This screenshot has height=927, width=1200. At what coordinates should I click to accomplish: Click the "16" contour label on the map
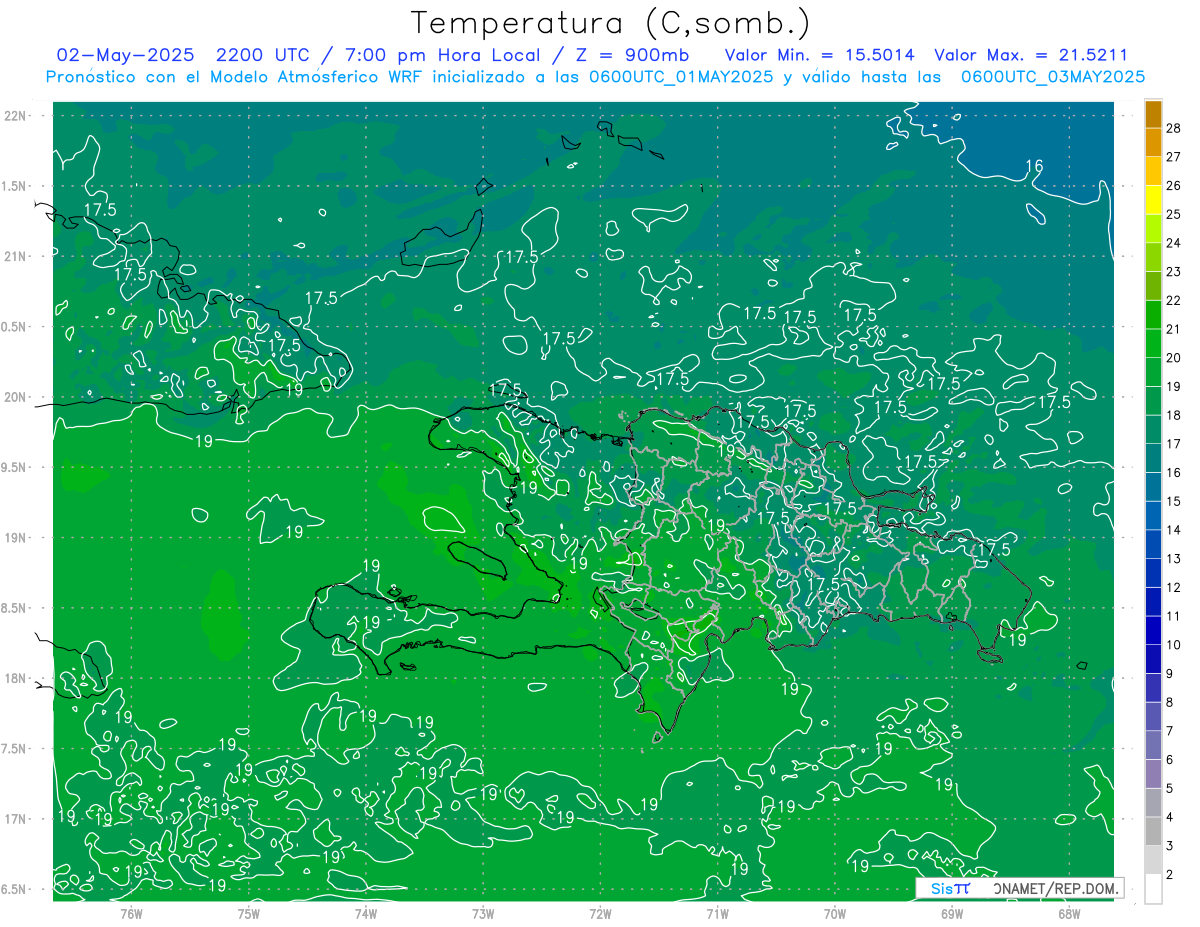[x=1035, y=166]
